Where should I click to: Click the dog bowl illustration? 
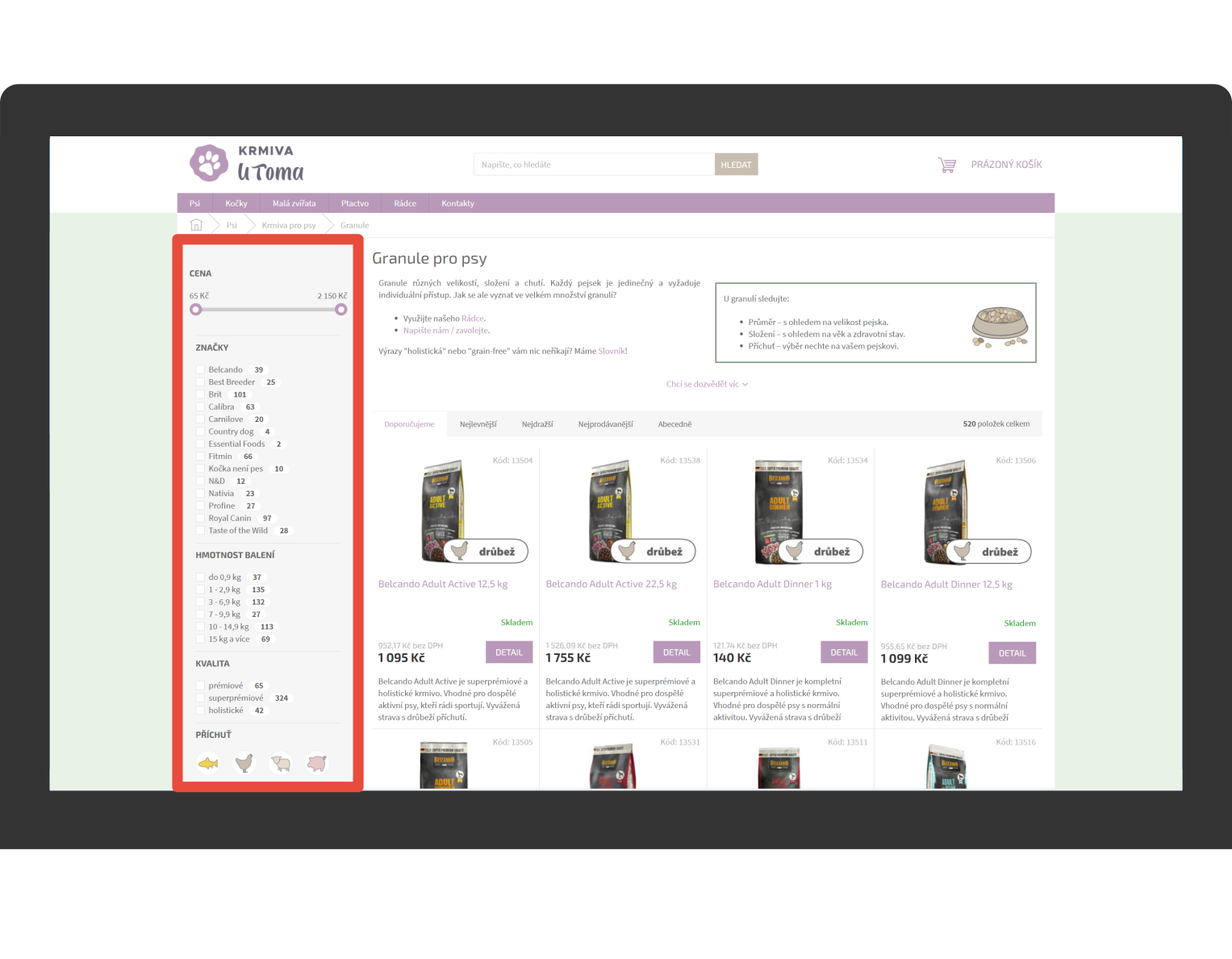click(1000, 327)
